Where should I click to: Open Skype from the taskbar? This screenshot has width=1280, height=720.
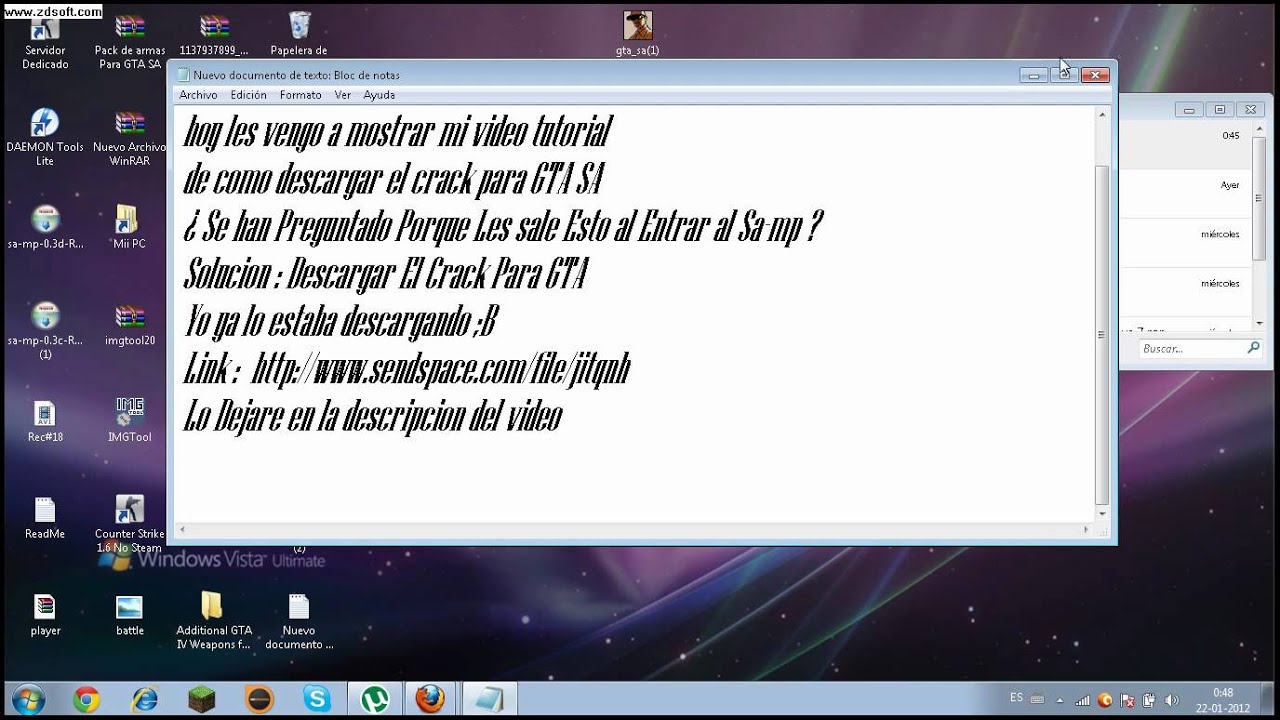pos(317,700)
